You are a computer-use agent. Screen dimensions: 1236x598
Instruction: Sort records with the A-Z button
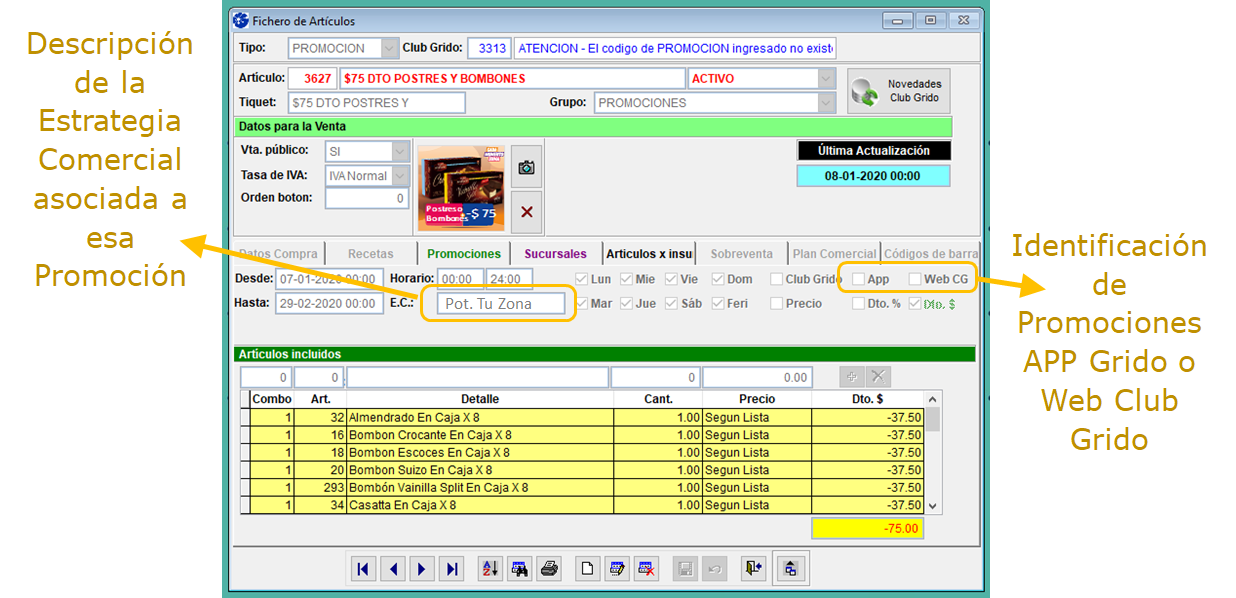click(490, 569)
